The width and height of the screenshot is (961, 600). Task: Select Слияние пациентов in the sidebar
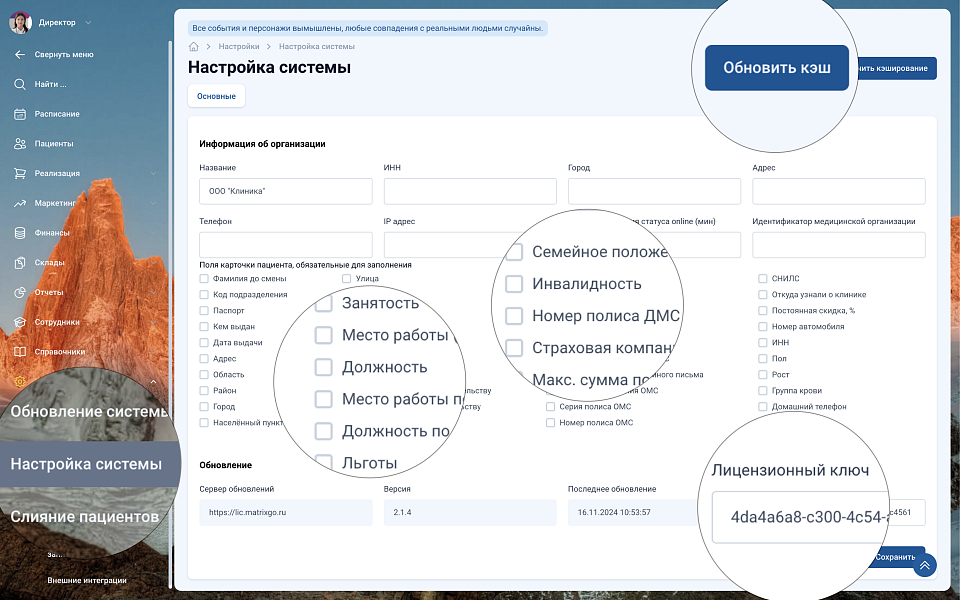(85, 517)
